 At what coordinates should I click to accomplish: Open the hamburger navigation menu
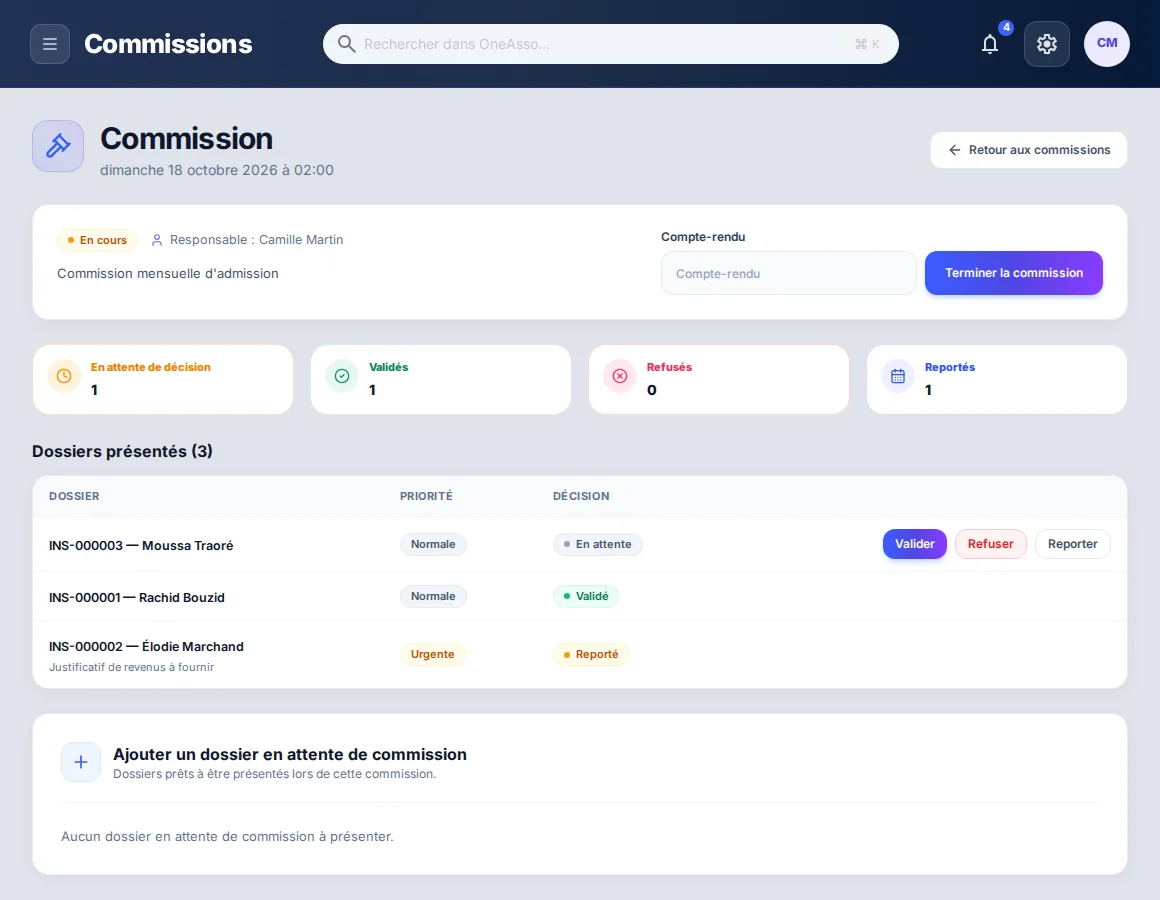pyautogui.click(x=50, y=44)
